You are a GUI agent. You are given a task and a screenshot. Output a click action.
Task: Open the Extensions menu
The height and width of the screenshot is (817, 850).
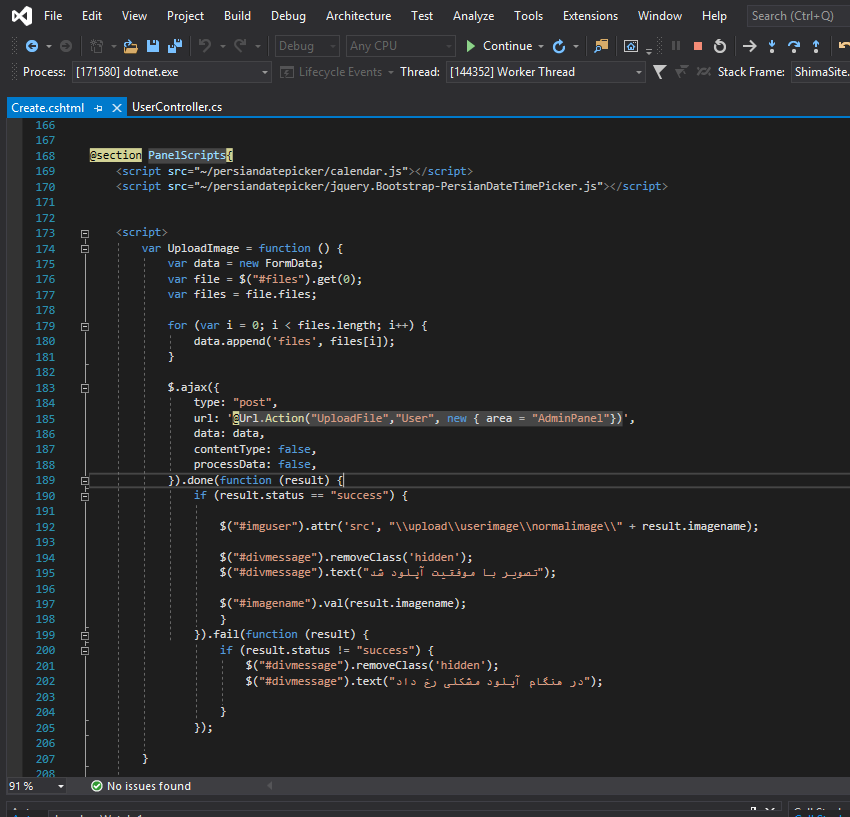click(590, 16)
